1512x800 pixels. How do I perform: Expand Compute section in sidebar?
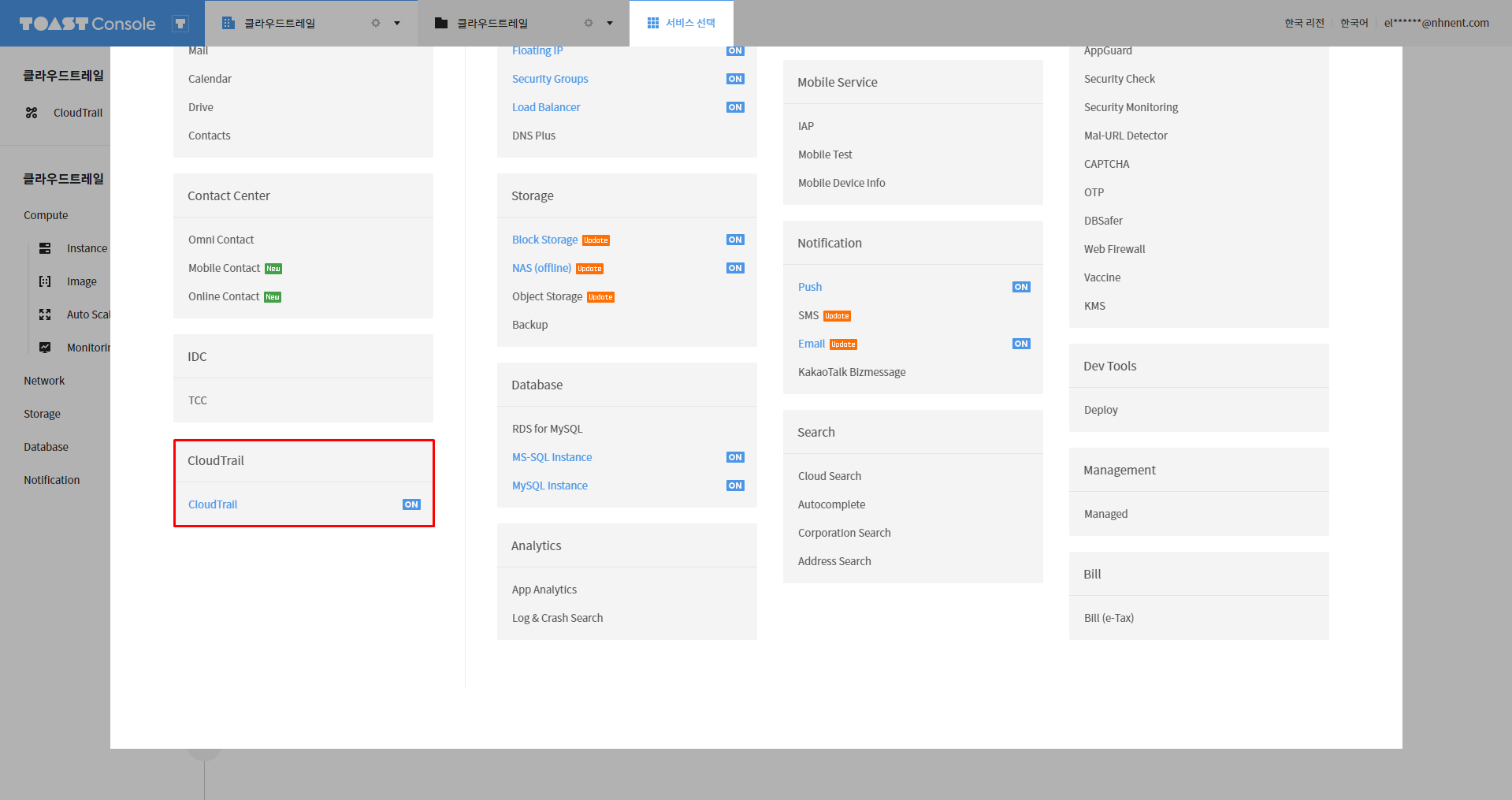pos(46,215)
